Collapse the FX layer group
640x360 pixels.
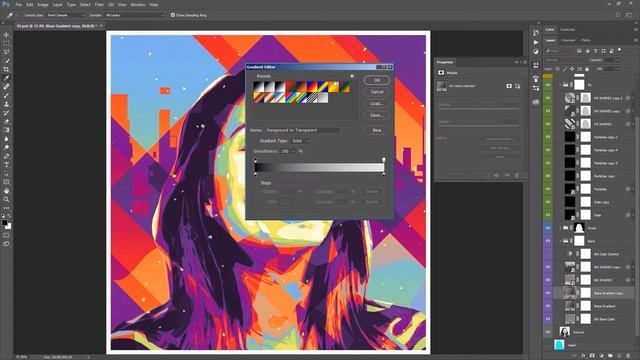tap(560, 85)
